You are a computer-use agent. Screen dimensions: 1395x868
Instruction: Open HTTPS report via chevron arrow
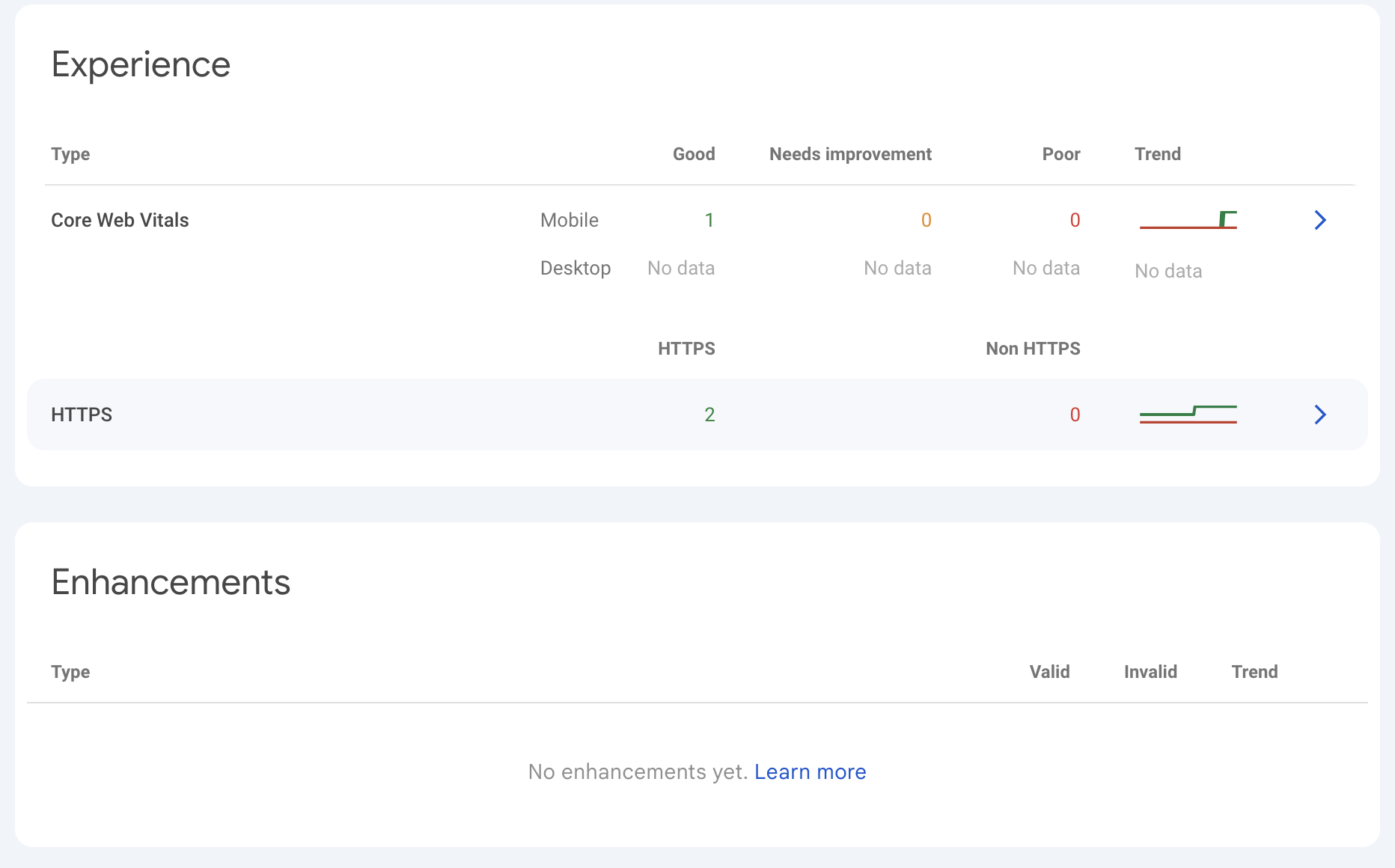pos(1320,415)
